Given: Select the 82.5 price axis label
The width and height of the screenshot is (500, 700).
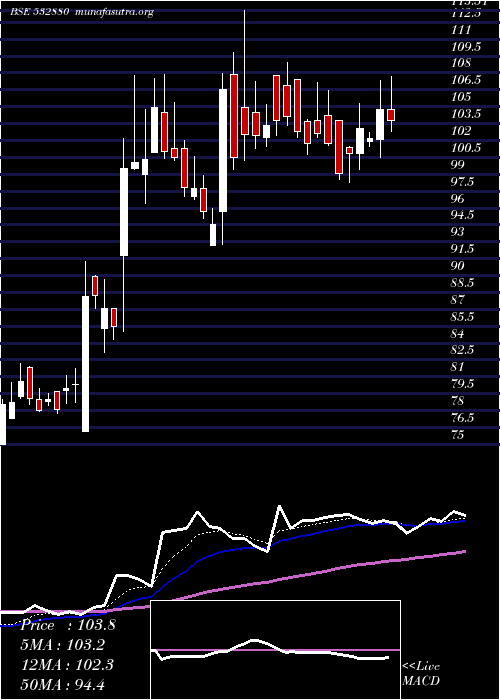Looking at the screenshot, I should tap(462, 350).
